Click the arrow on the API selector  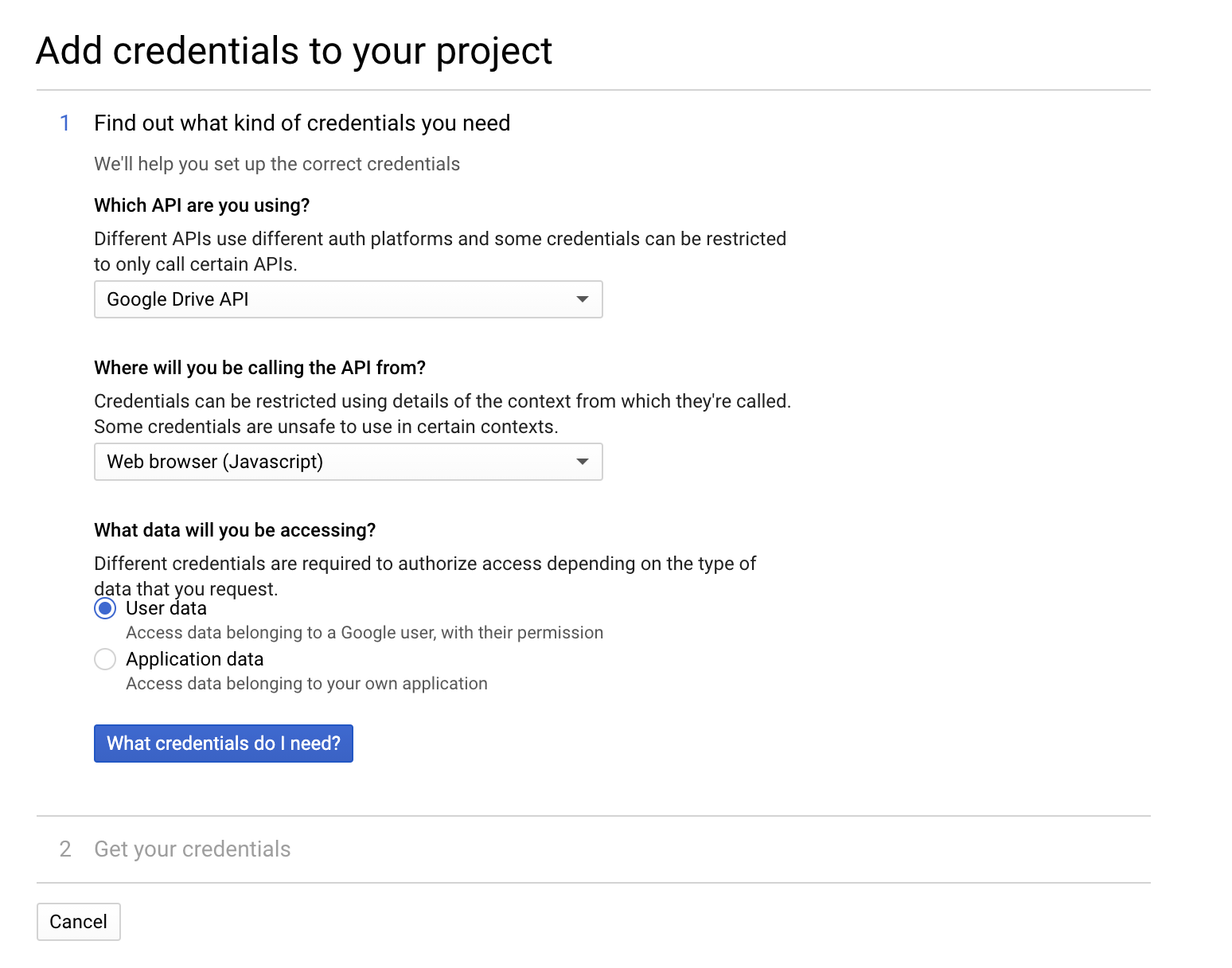pyautogui.click(x=583, y=299)
